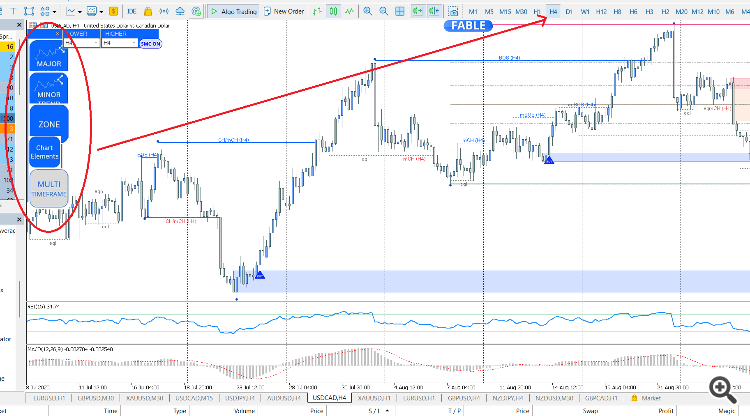Toggle chart auto scroll
750x416 pixels.
coord(418,11)
